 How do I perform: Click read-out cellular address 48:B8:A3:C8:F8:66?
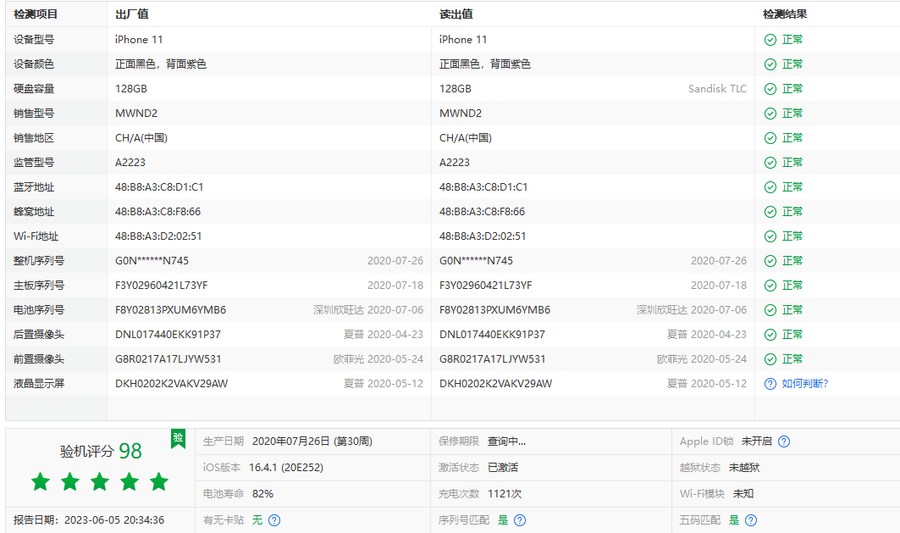tap(482, 212)
